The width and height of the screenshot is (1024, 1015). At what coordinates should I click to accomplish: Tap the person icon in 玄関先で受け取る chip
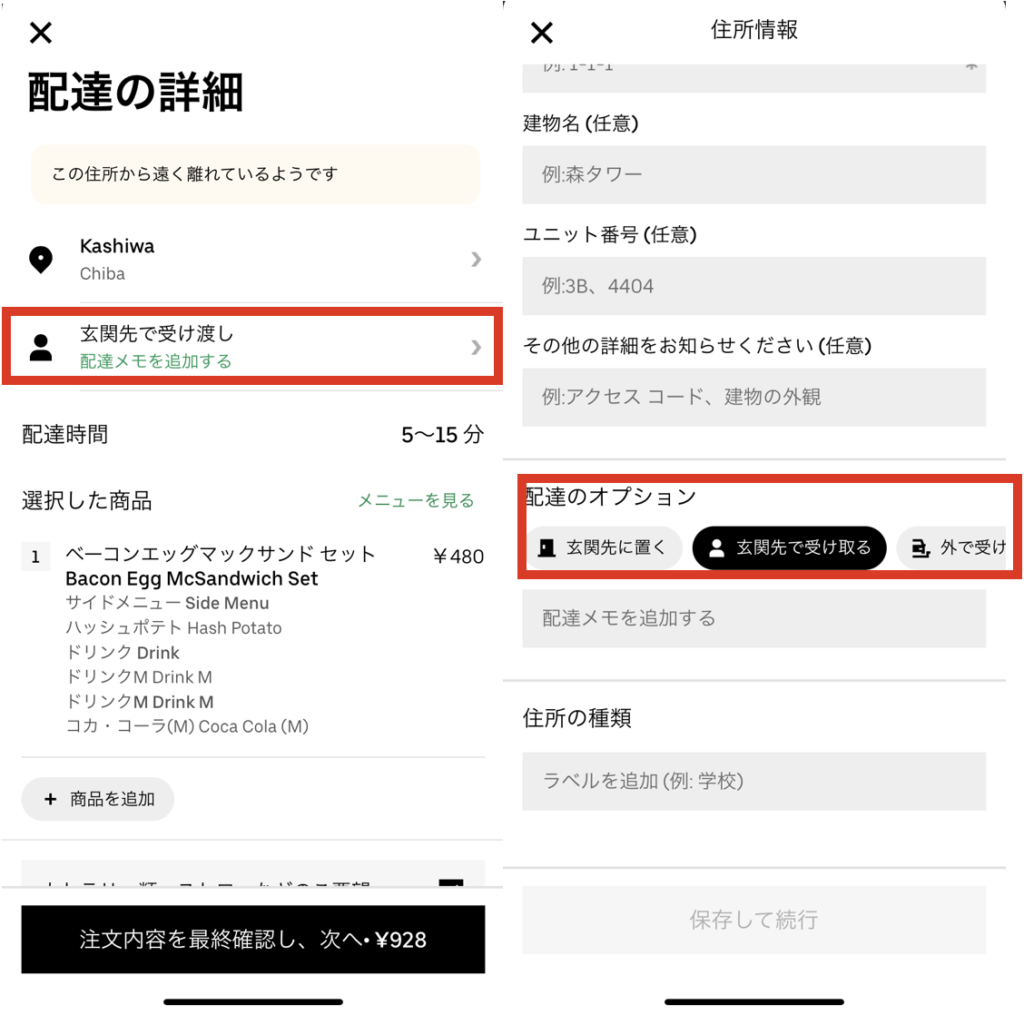point(716,547)
